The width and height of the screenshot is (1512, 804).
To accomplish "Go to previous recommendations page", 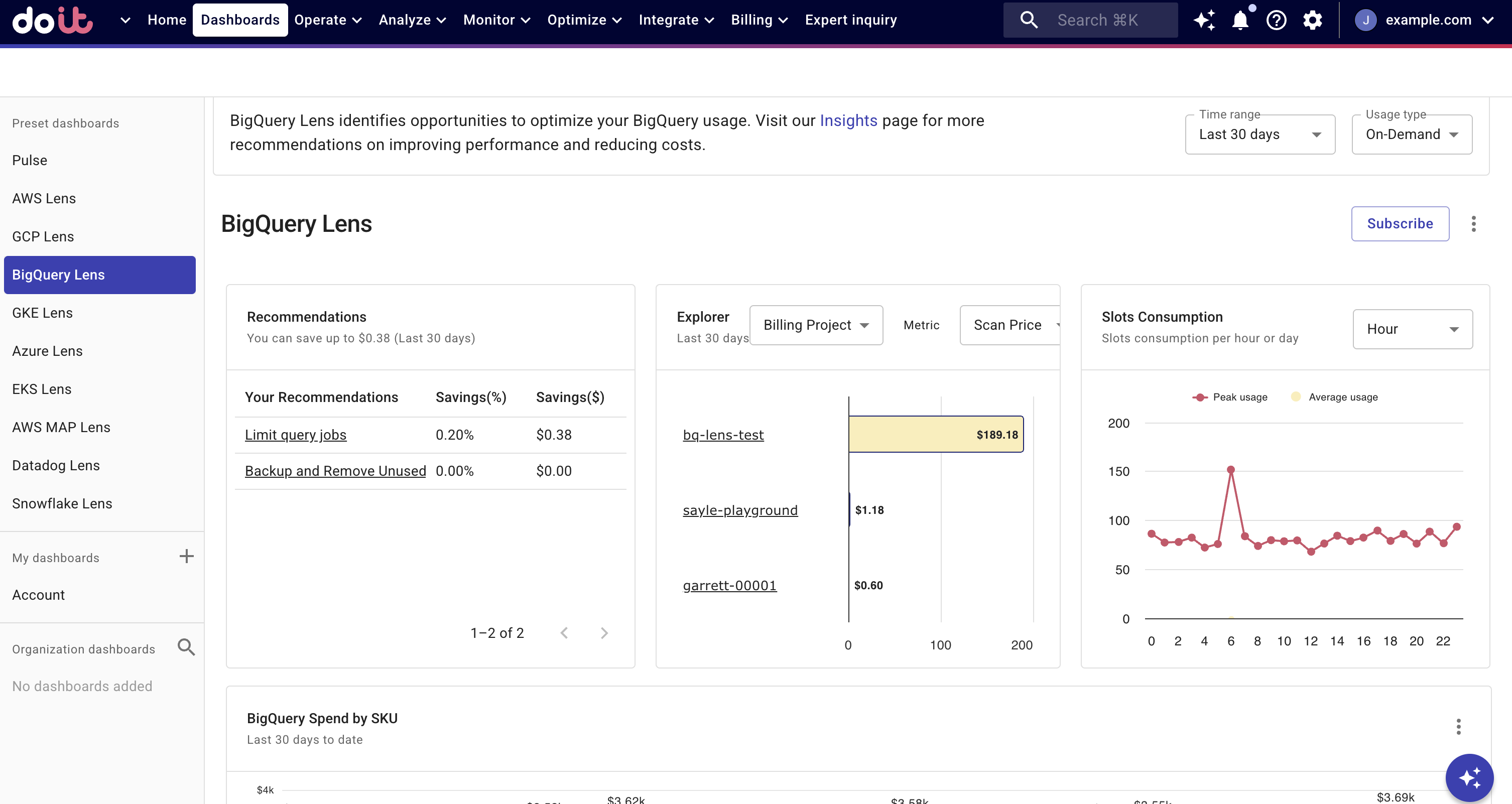I will [564, 633].
